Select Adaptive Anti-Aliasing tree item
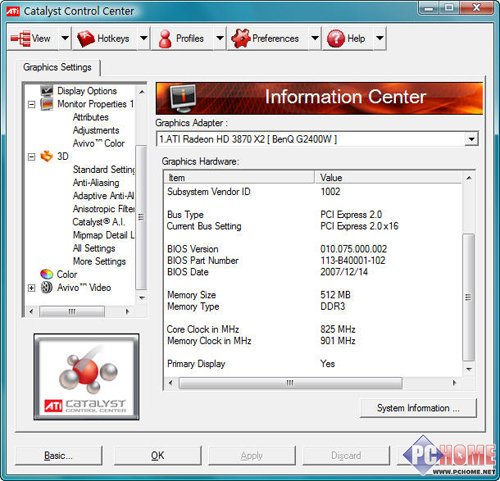 (x=104, y=196)
